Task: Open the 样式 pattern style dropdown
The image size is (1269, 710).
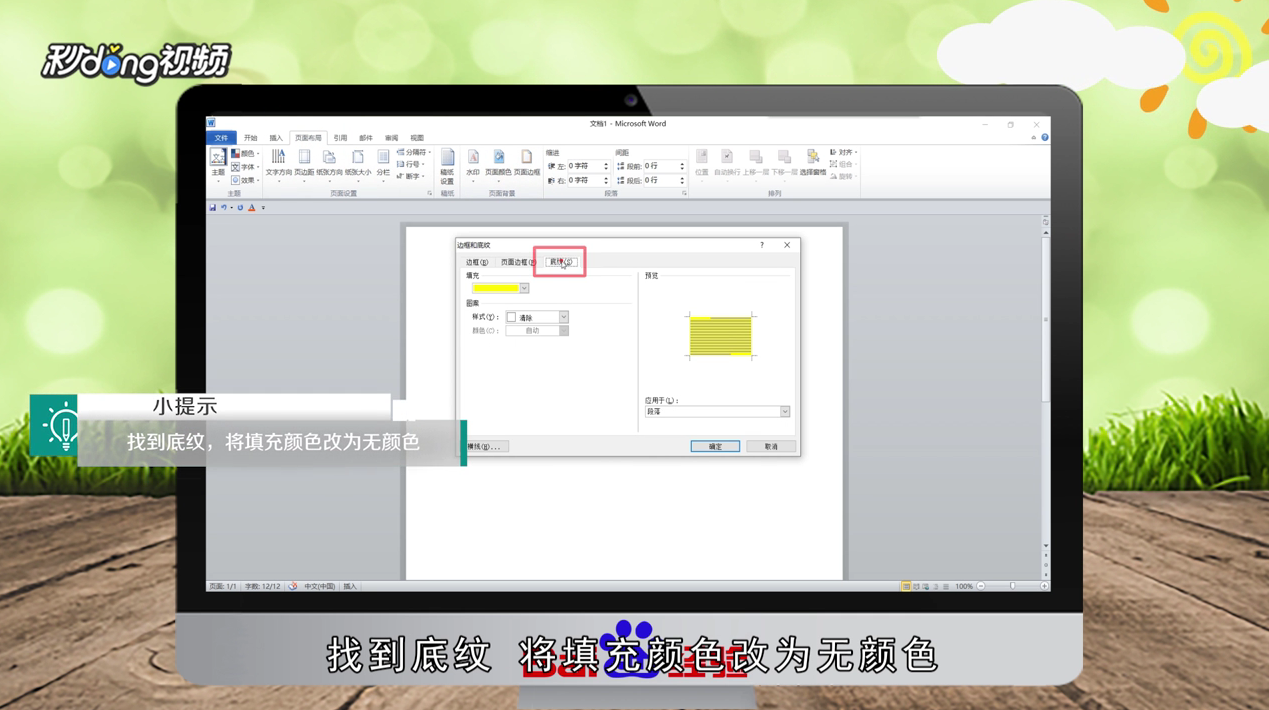Action: pos(564,317)
